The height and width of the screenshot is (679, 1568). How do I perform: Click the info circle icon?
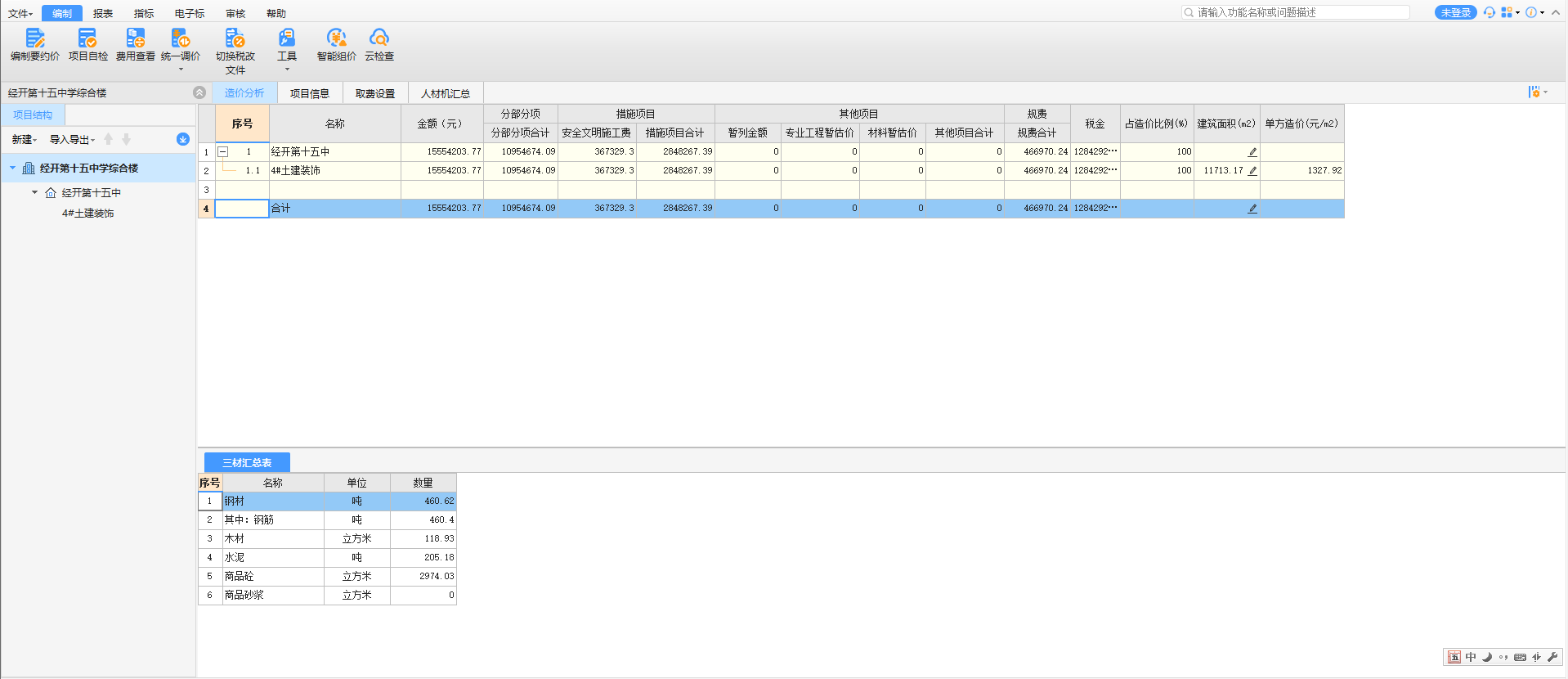(x=1531, y=12)
